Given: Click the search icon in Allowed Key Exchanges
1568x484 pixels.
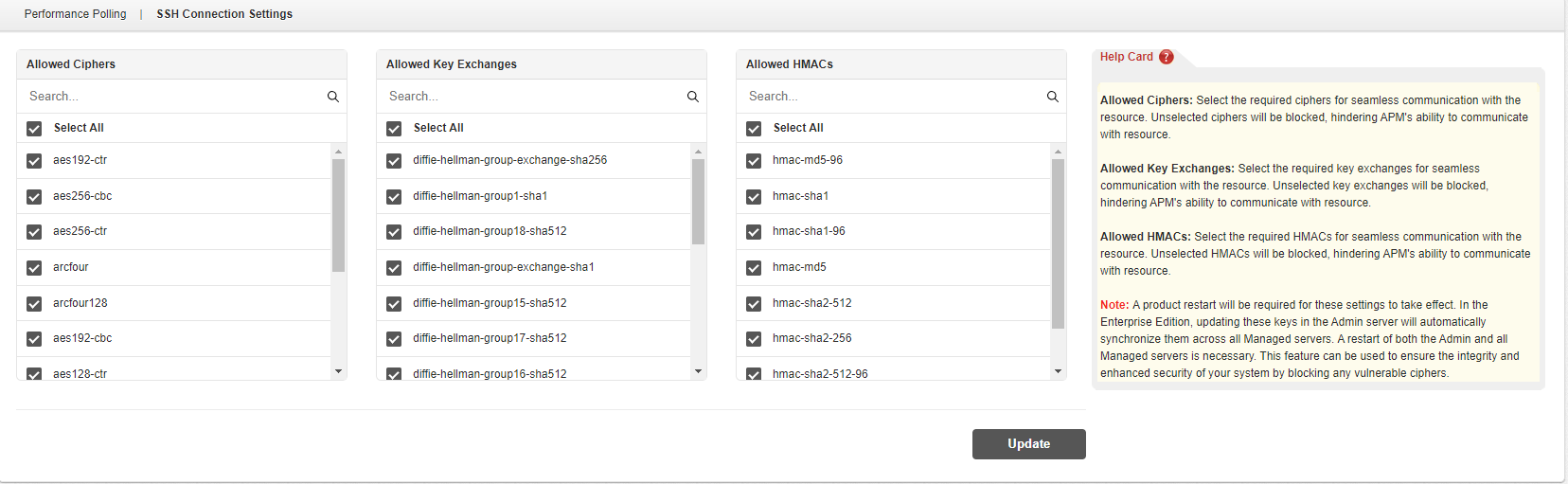Looking at the screenshot, I should [693, 97].
